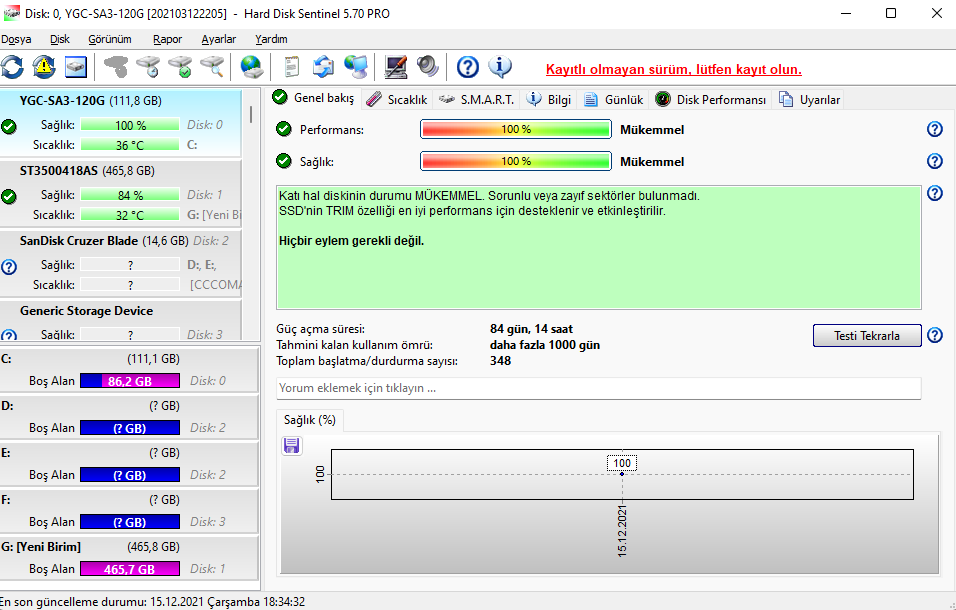Switch to the Günlük tab
This screenshot has width=956, height=610.
(613, 99)
